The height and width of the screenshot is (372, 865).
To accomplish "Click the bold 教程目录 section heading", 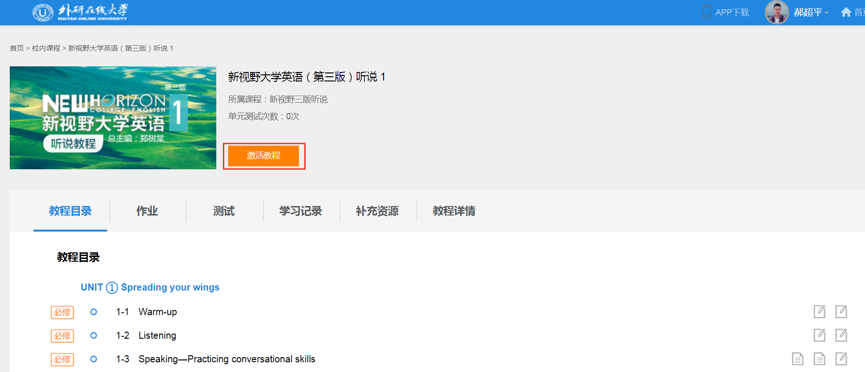I will pyautogui.click(x=78, y=257).
